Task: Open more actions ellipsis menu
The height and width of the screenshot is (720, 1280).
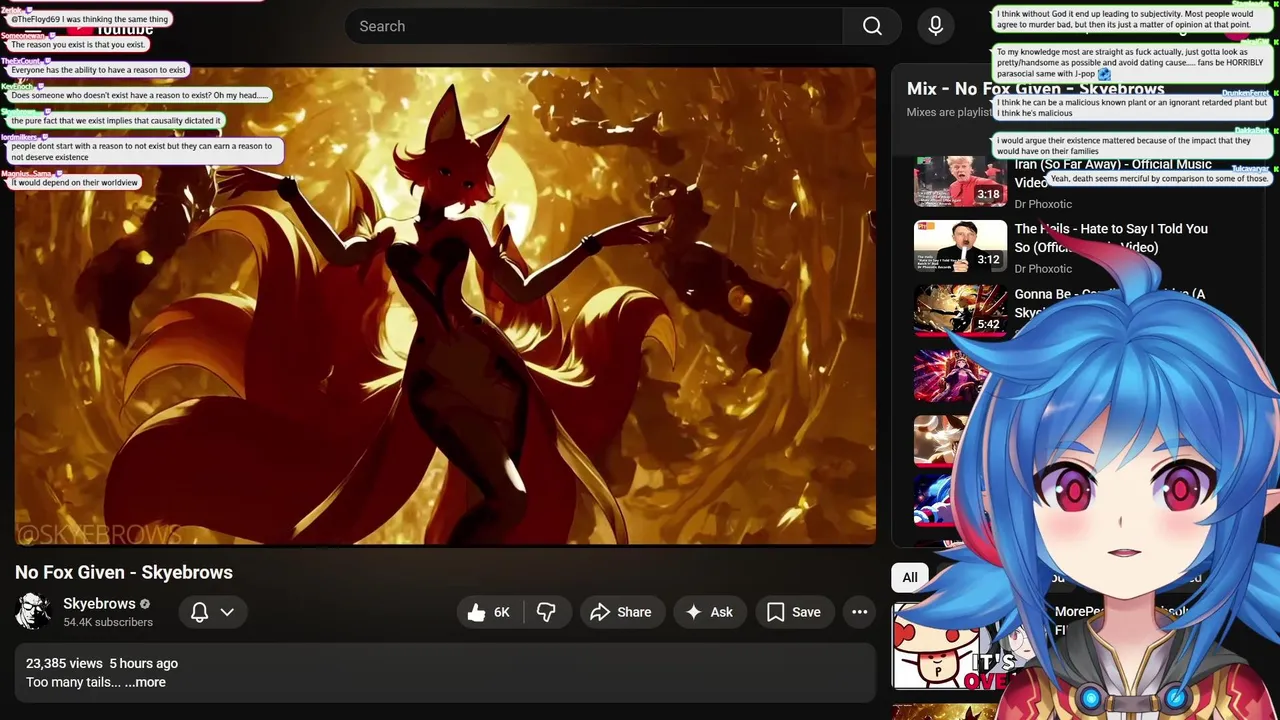Action: tap(860, 612)
